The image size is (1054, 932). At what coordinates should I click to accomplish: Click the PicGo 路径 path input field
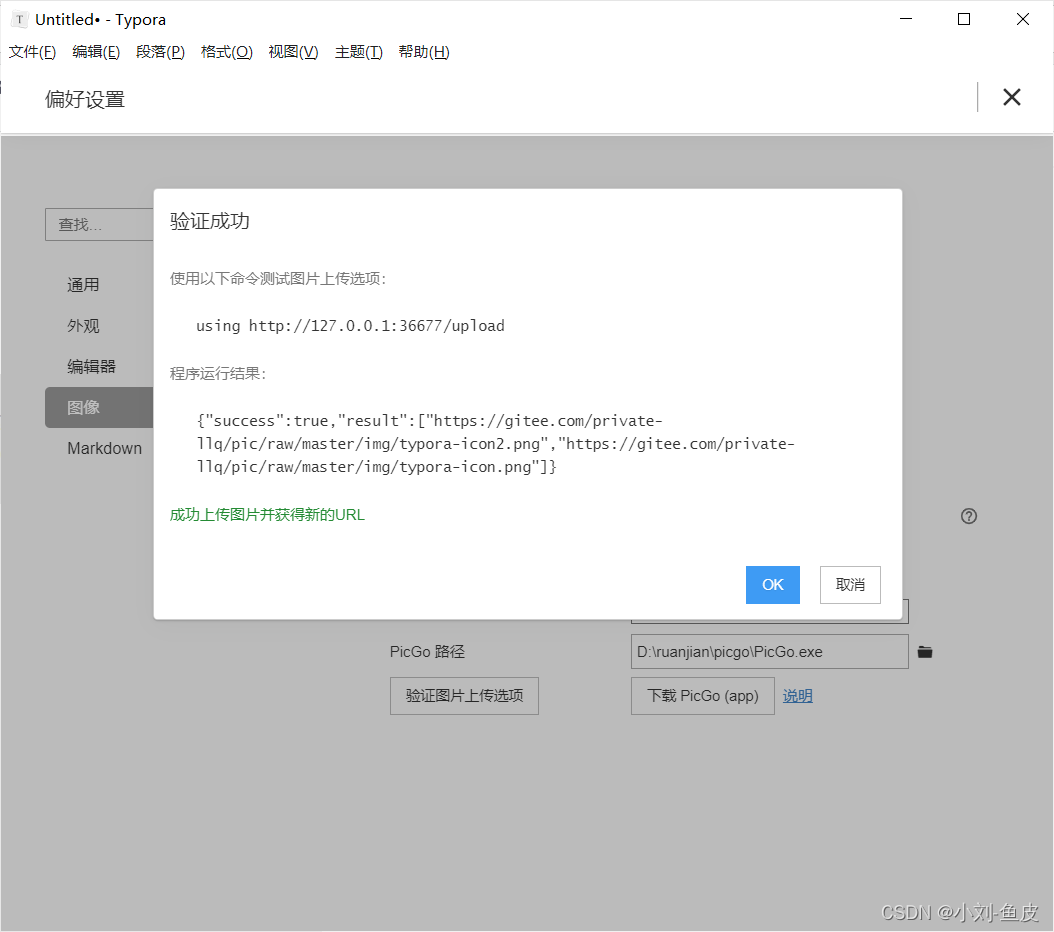(x=768, y=651)
